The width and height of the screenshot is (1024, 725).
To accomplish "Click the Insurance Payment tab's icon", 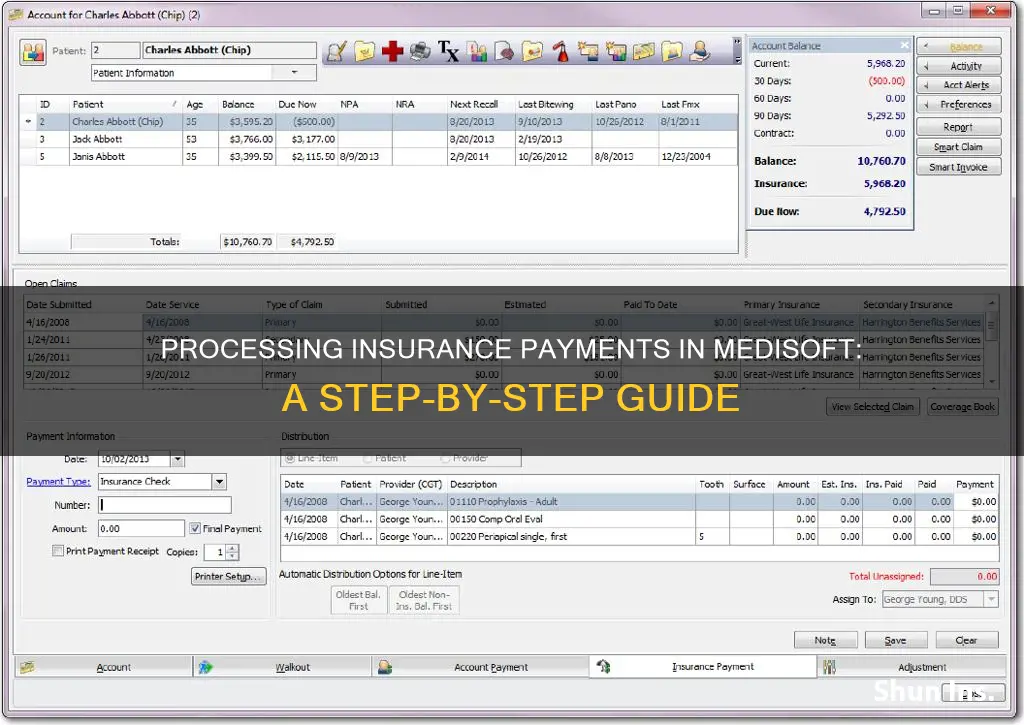I will [x=603, y=666].
